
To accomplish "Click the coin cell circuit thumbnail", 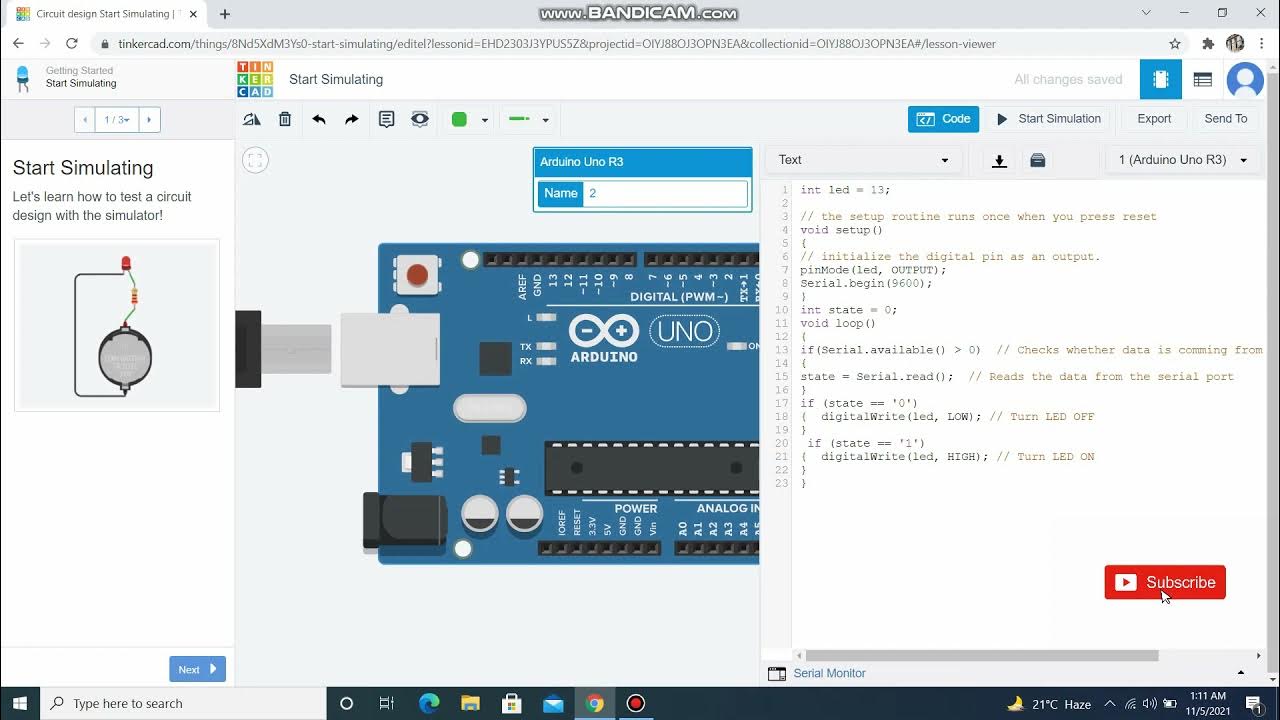I will click(x=117, y=325).
